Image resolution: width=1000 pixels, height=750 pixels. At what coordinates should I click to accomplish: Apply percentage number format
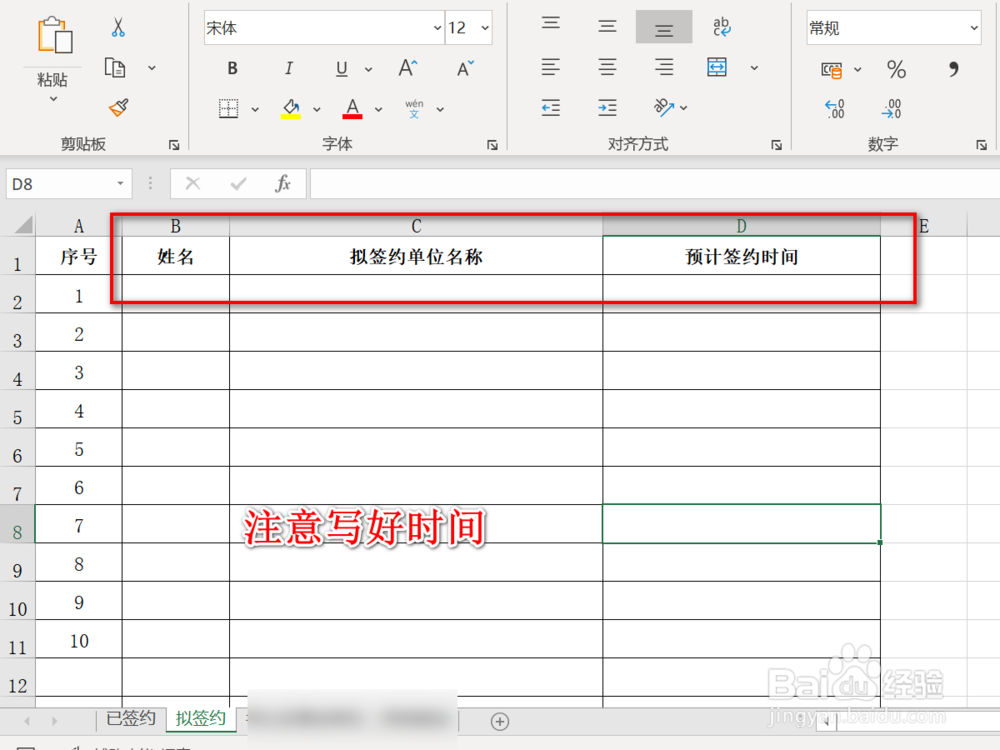click(896, 68)
